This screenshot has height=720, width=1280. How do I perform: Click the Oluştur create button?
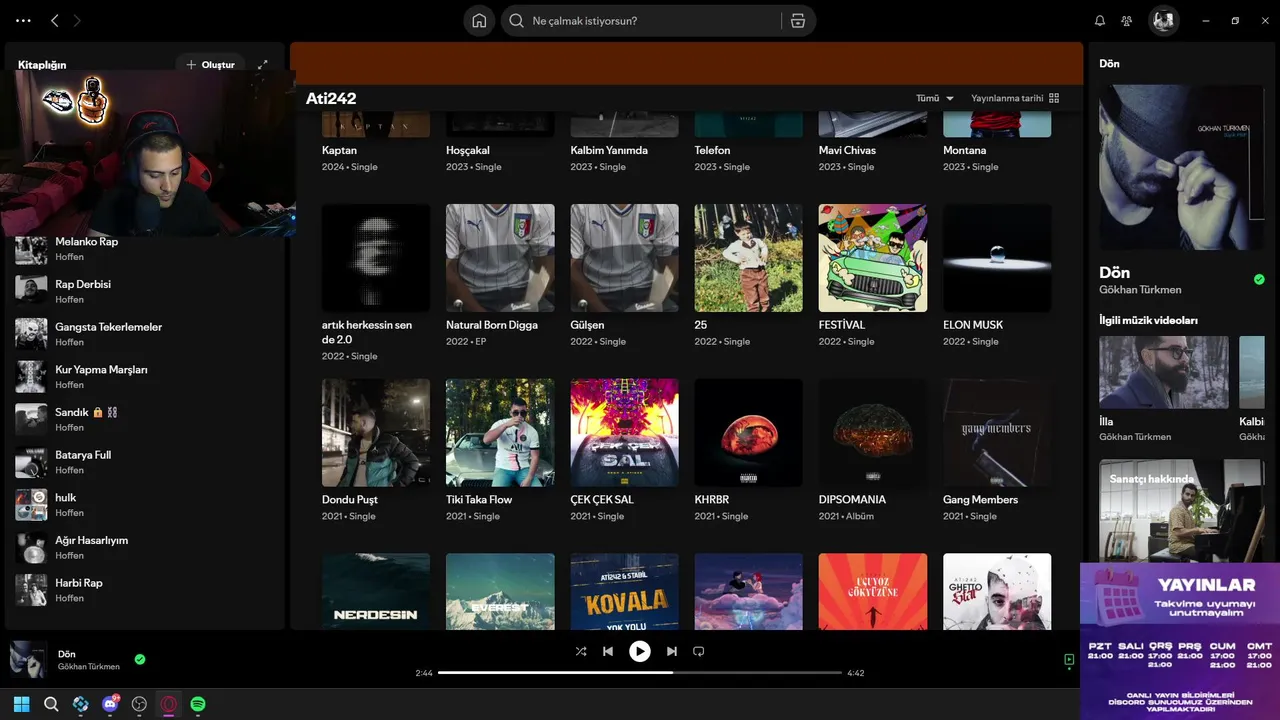211,65
